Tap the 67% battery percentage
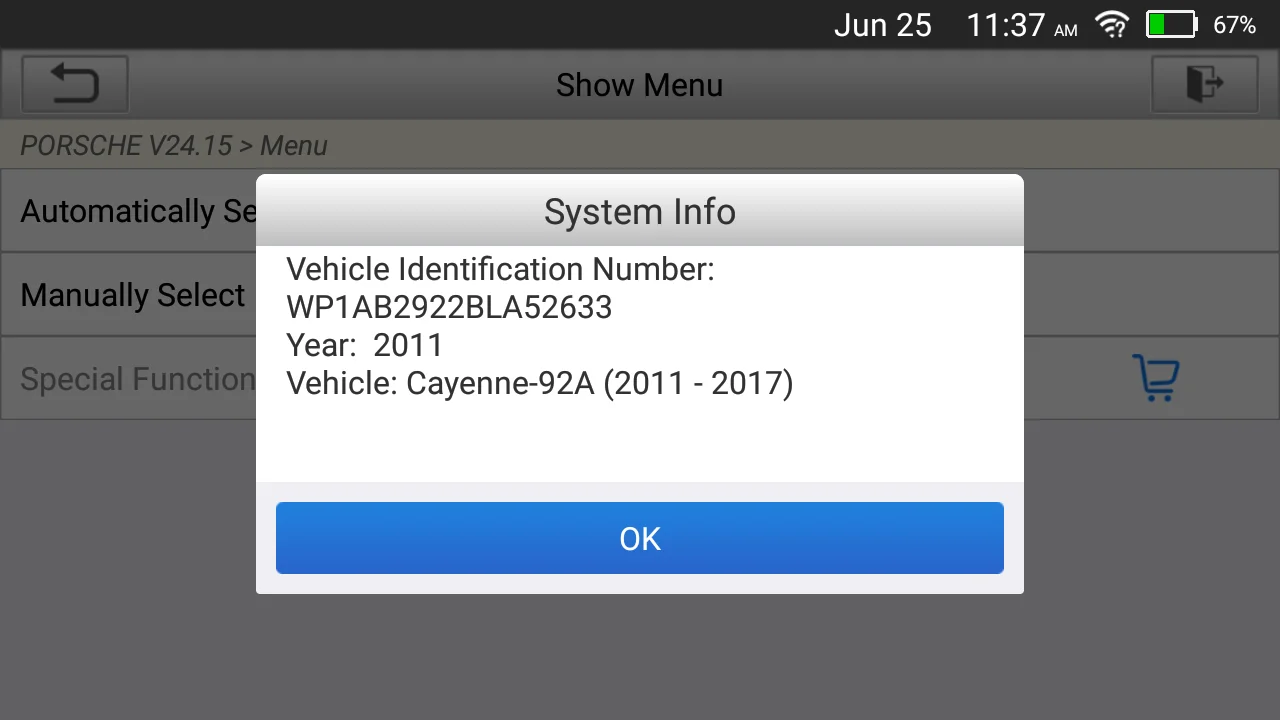Image resolution: width=1280 pixels, height=720 pixels. pyautogui.click(x=1234, y=25)
